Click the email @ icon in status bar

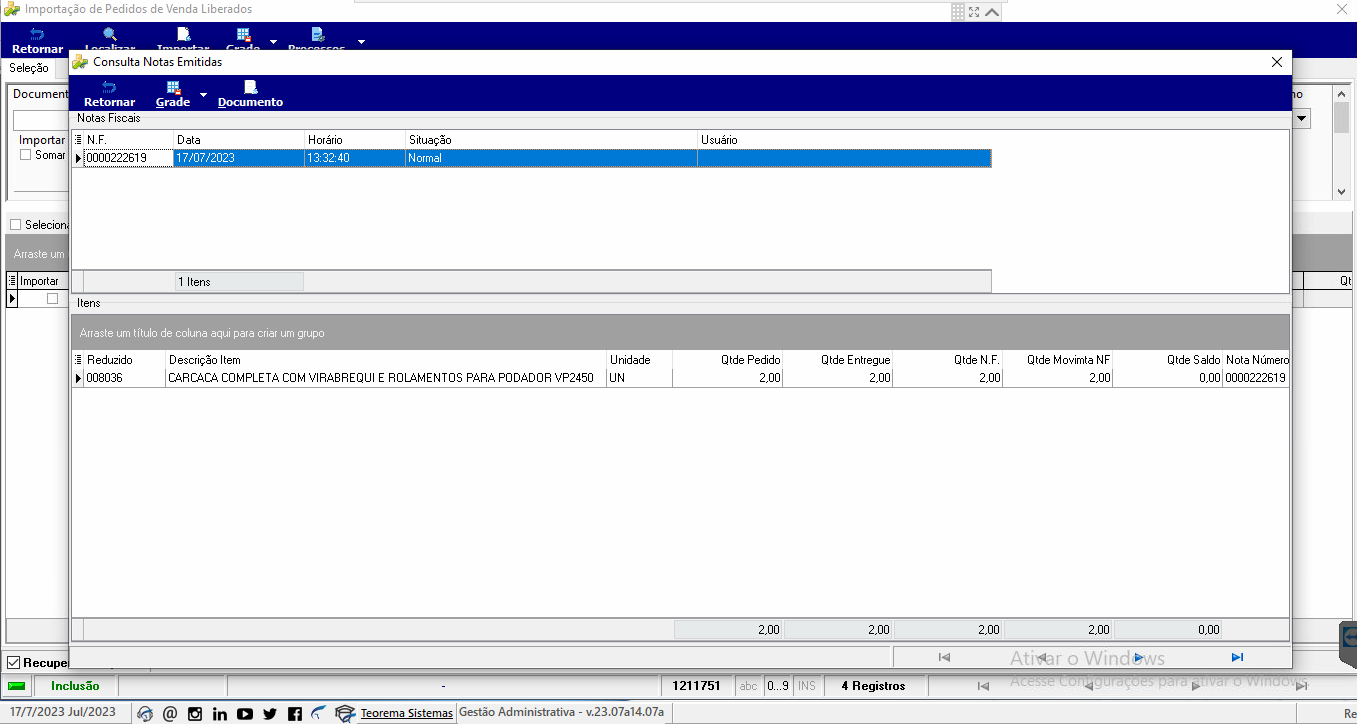[x=170, y=714]
